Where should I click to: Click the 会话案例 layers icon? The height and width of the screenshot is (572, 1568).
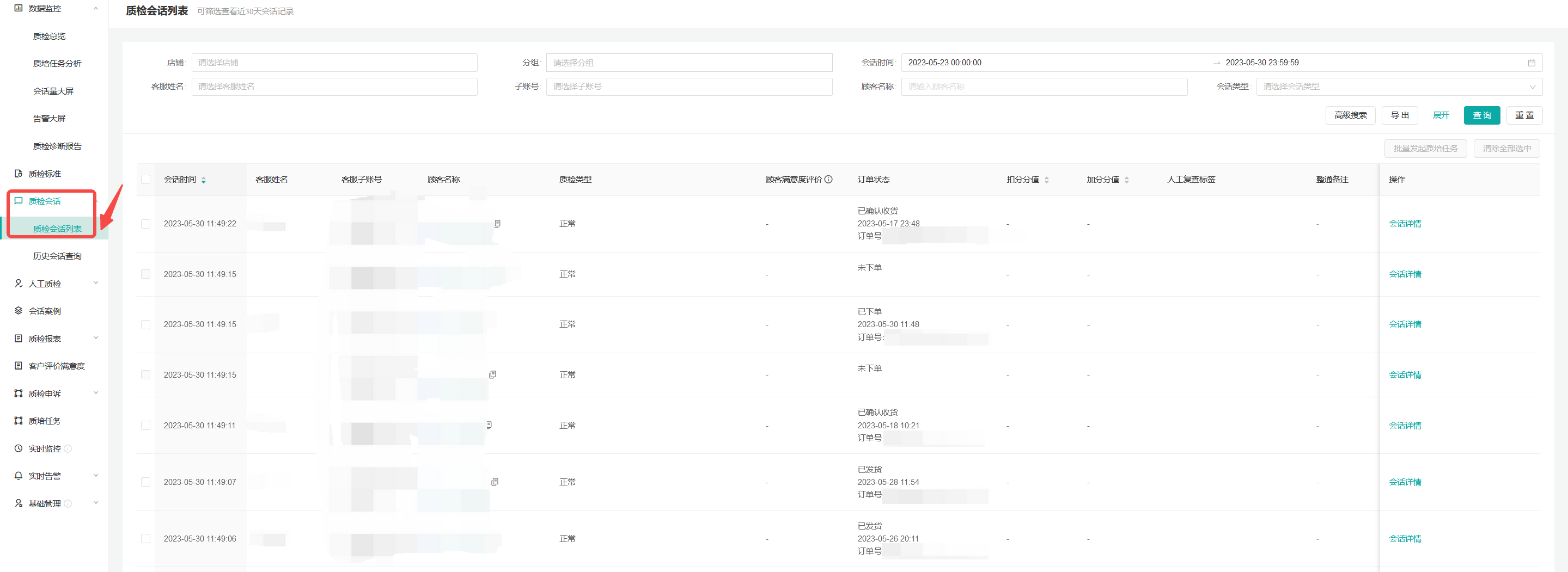19,311
